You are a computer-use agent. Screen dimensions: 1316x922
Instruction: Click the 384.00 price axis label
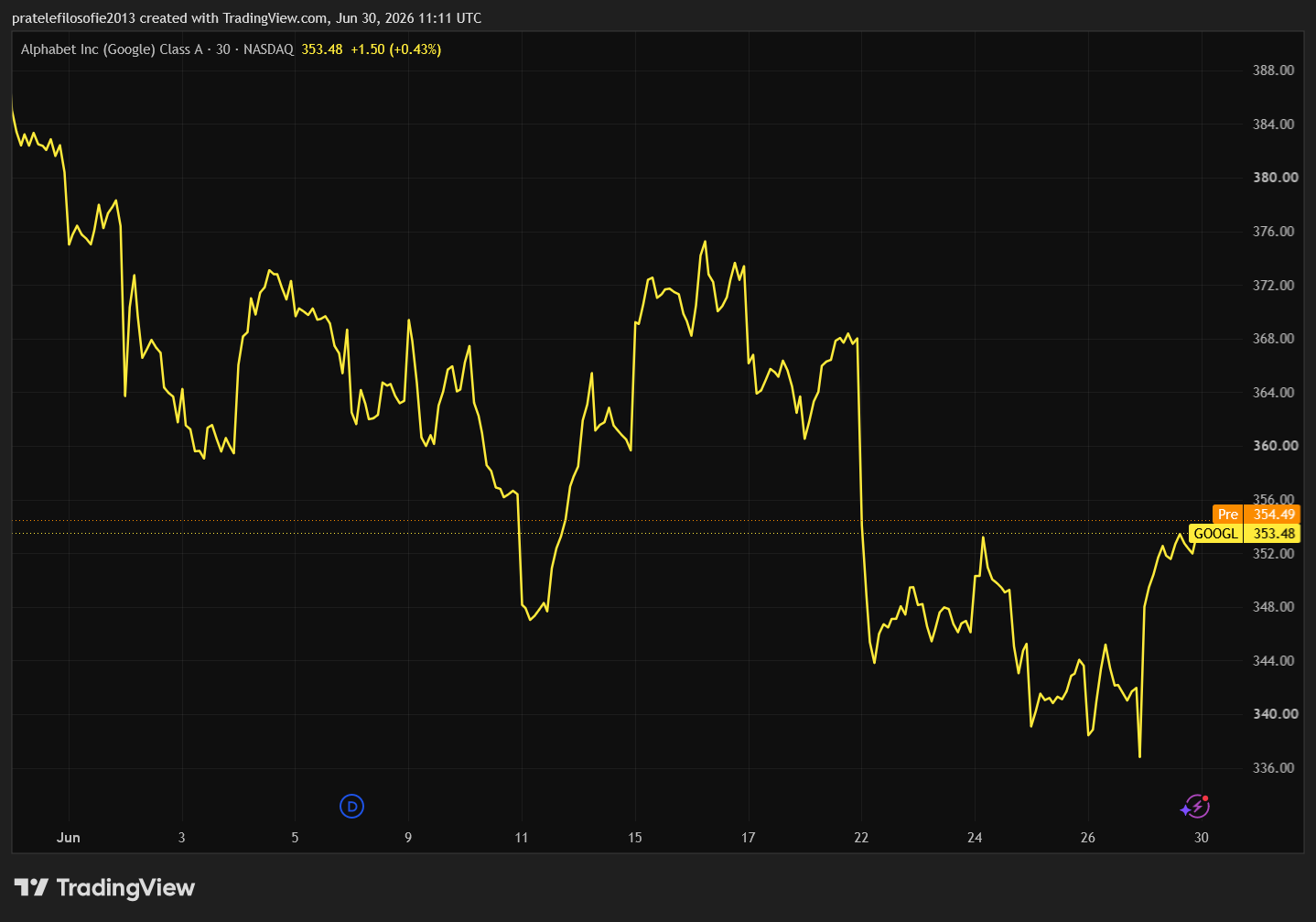click(x=1274, y=125)
